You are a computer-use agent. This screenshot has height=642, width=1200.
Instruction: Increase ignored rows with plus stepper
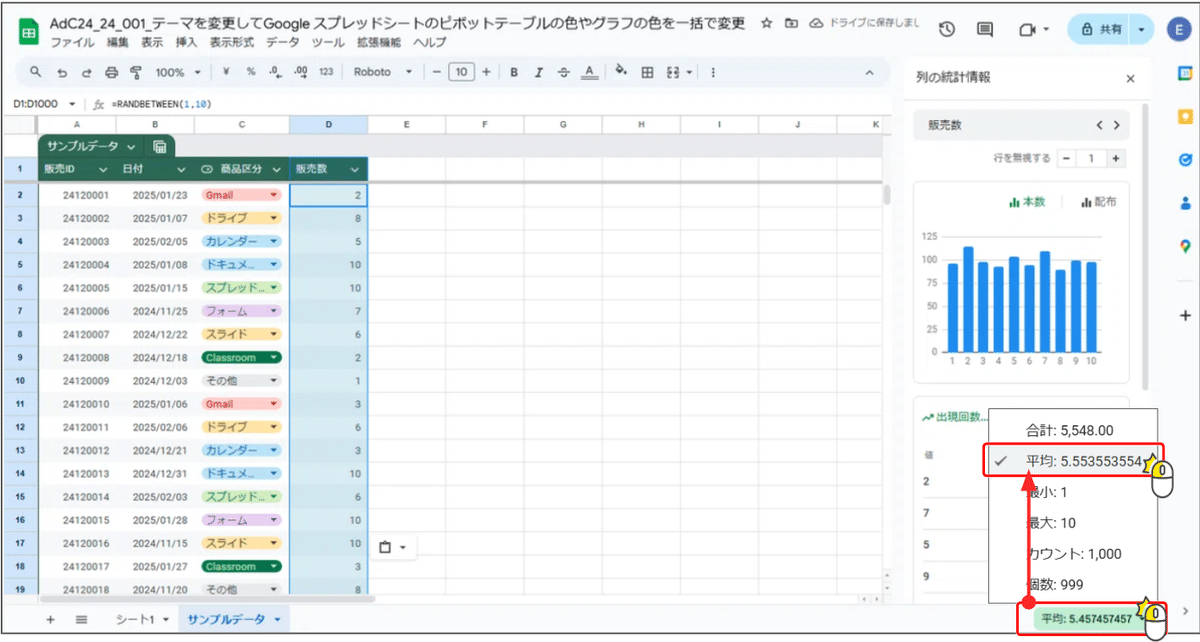pyautogui.click(x=1116, y=158)
